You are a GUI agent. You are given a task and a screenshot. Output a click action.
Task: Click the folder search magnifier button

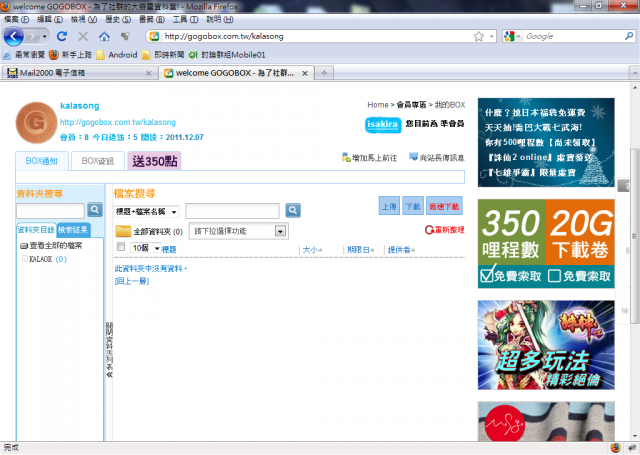coord(95,210)
